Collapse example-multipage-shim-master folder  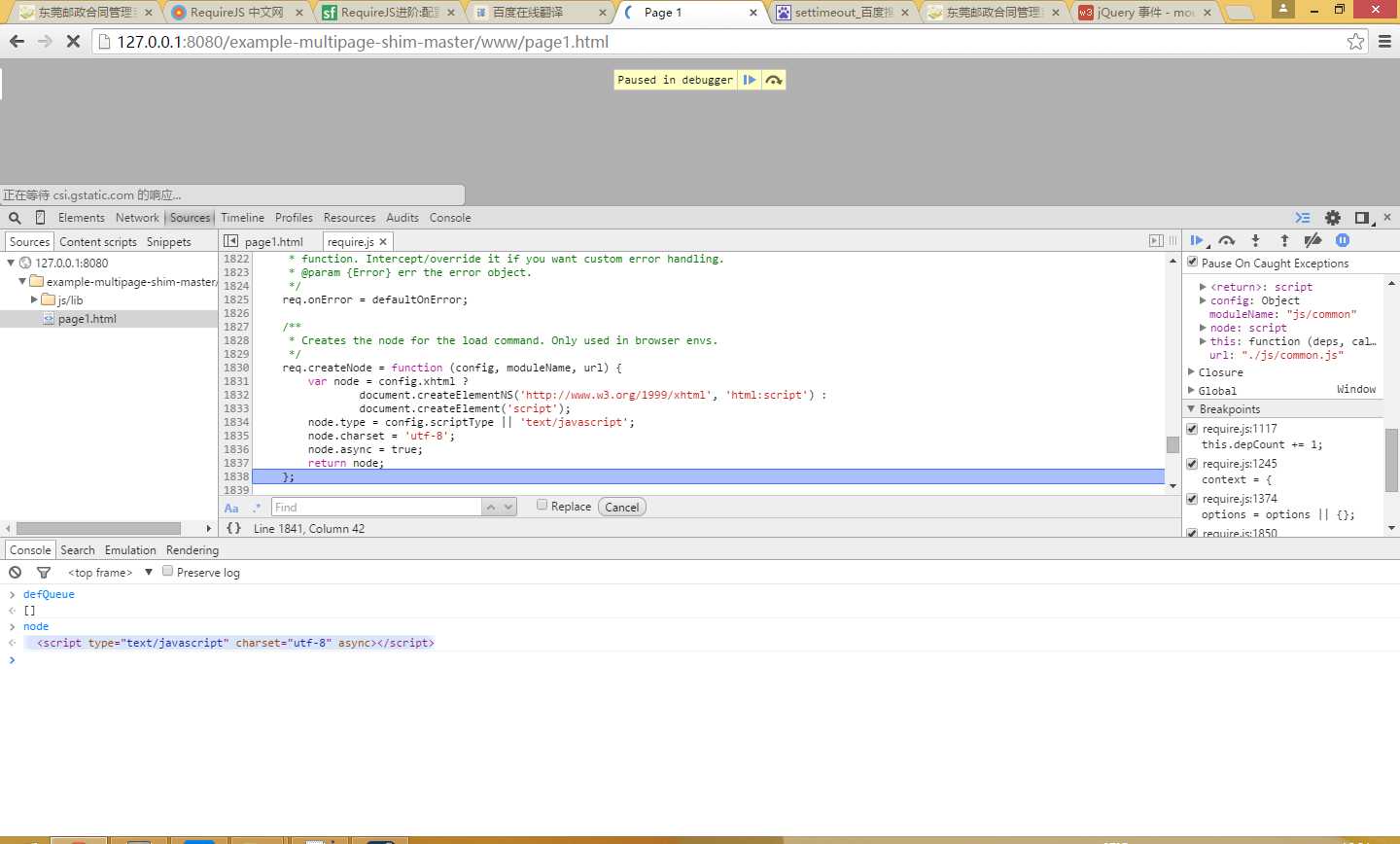click(x=22, y=281)
